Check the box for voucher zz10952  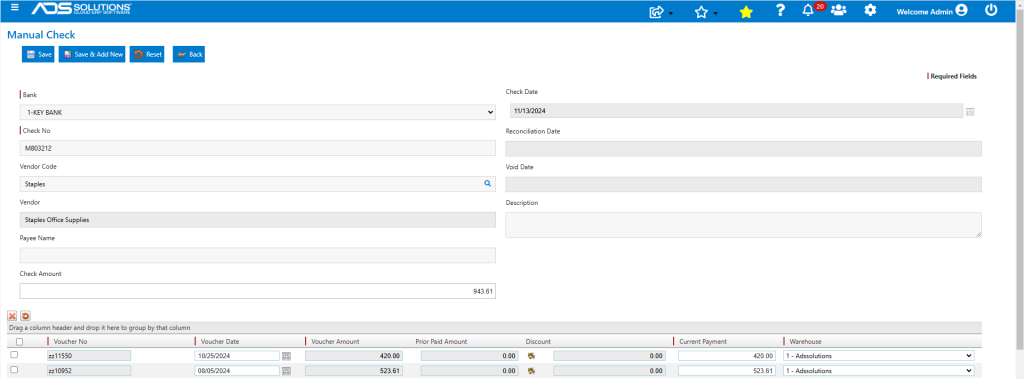click(x=14, y=370)
